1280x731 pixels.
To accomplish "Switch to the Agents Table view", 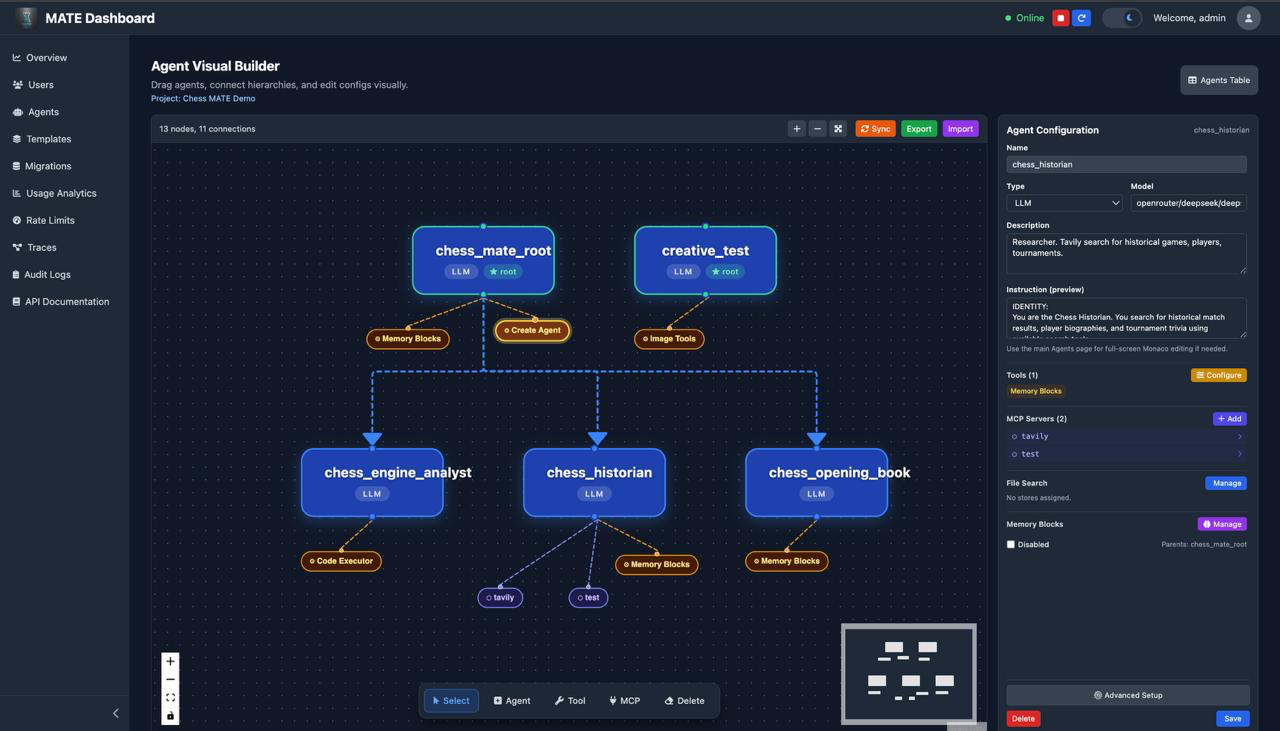I will (x=1218, y=80).
